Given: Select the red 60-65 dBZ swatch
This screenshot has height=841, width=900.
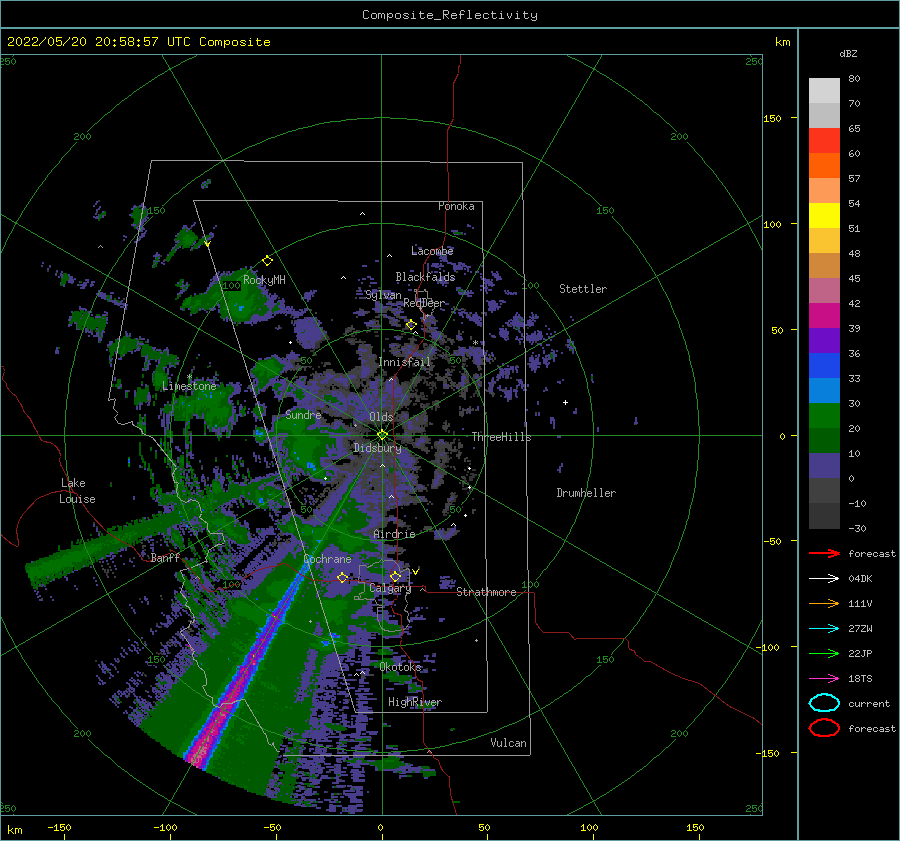Looking at the screenshot, I should [824, 141].
